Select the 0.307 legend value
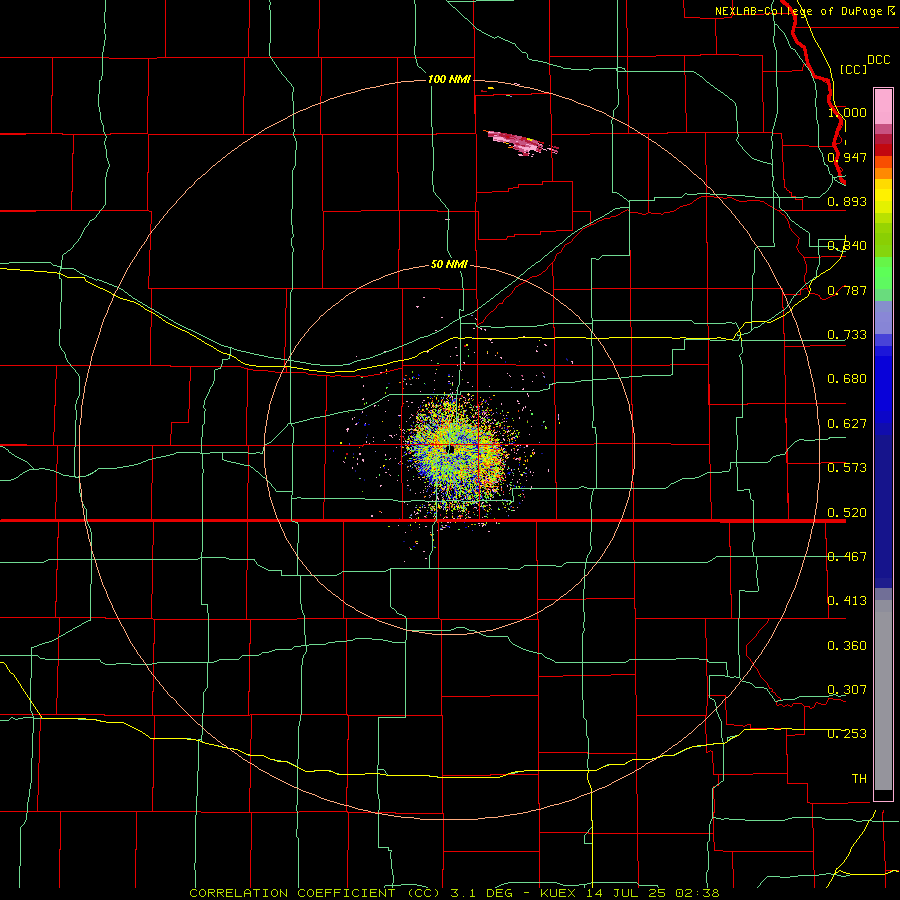 (x=847, y=690)
